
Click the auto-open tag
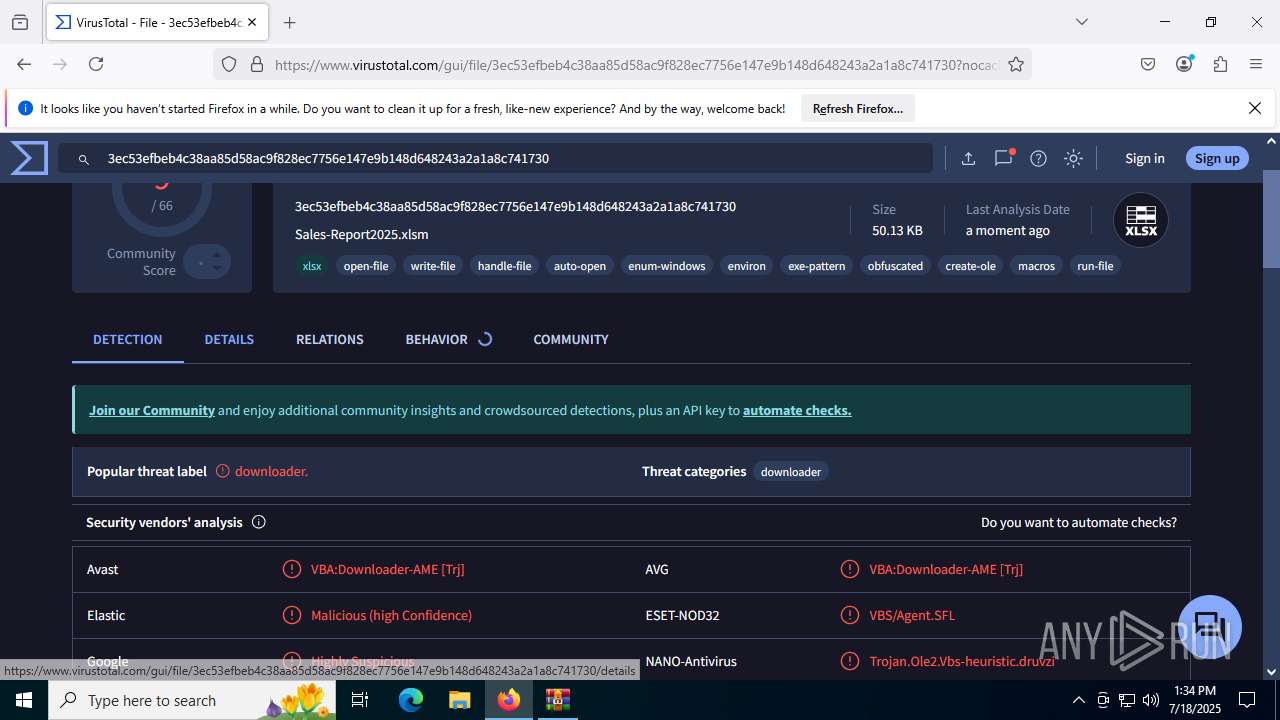[x=580, y=266]
